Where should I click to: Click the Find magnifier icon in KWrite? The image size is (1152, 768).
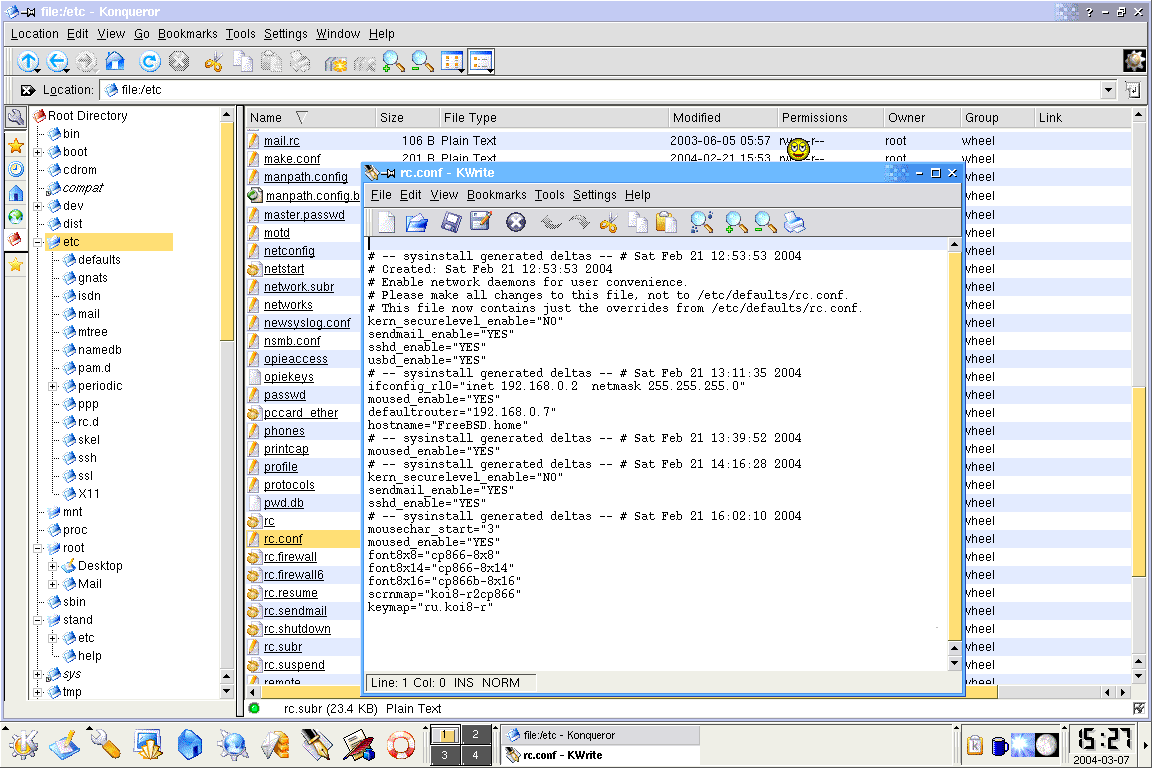point(701,222)
